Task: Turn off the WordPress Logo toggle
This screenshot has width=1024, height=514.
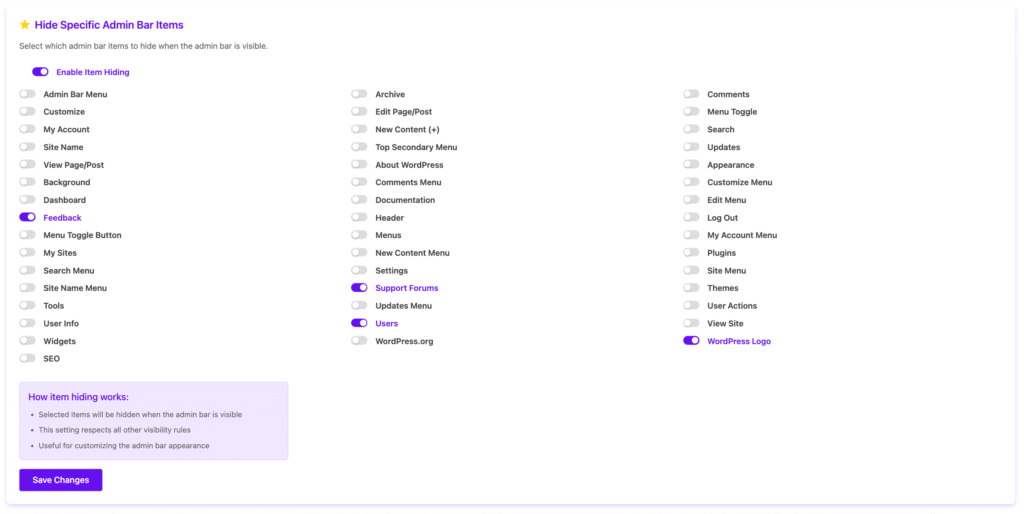Action: pyautogui.click(x=692, y=341)
